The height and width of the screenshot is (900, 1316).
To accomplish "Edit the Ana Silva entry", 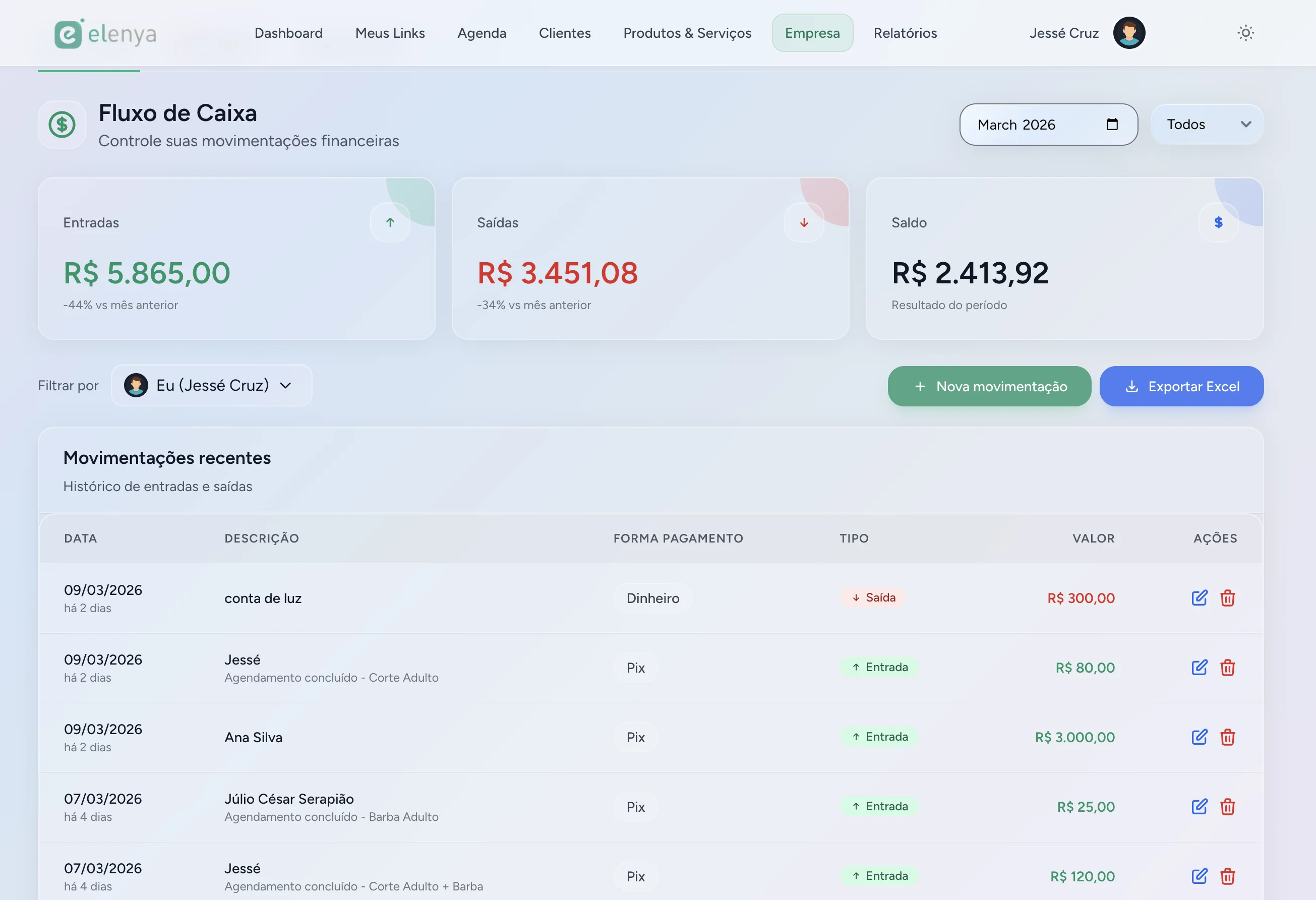I will 1200,738.
